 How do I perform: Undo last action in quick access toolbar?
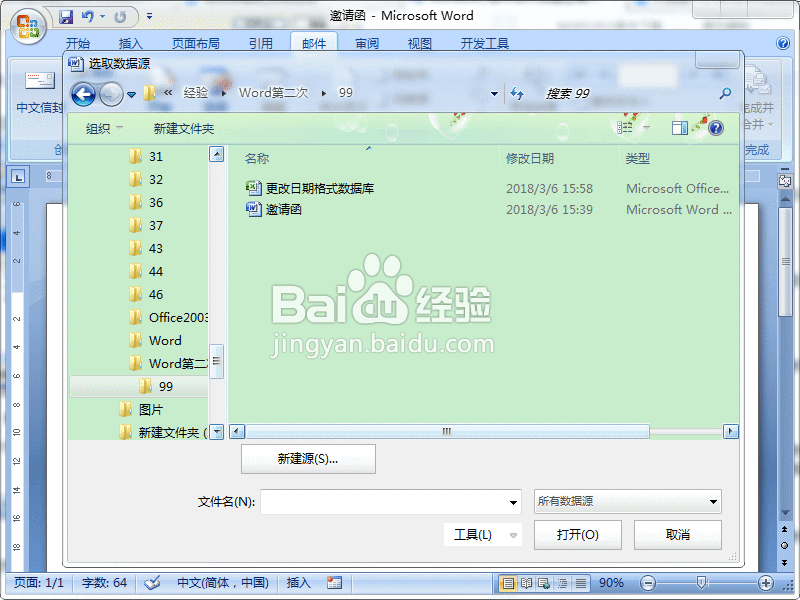88,17
